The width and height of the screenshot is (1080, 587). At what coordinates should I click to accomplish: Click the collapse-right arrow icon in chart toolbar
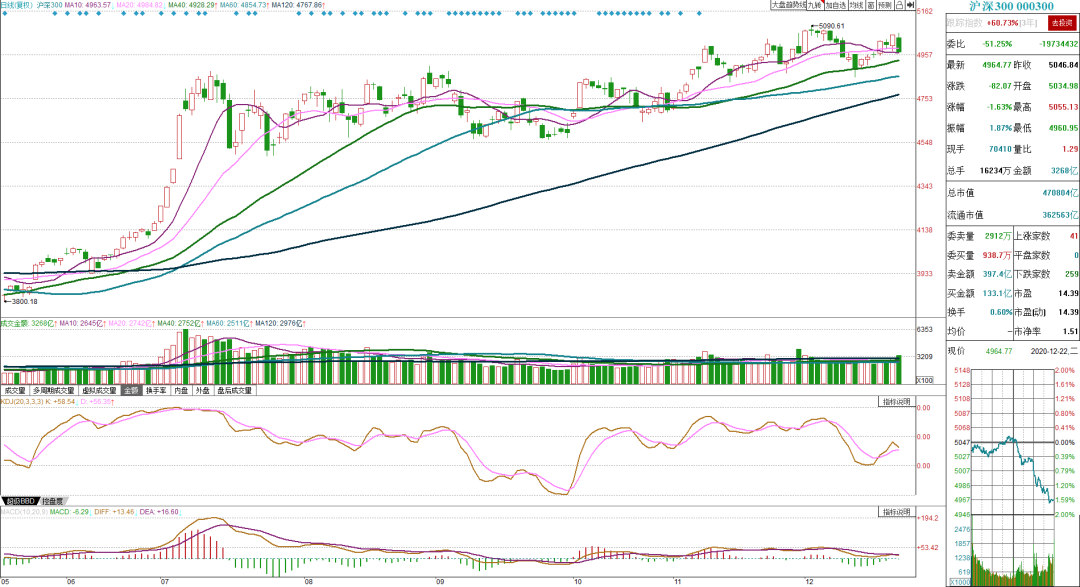pos(910,5)
